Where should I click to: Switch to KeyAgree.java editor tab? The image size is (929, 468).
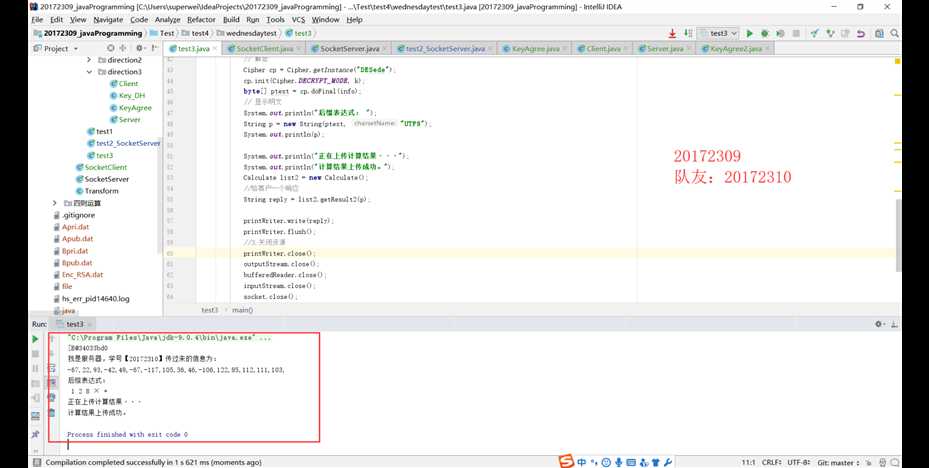(x=536, y=49)
